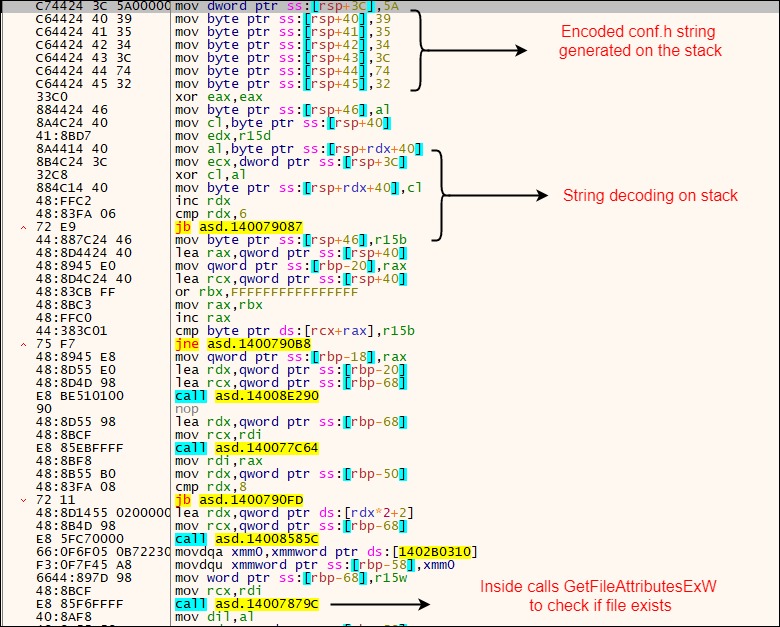Image resolution: width=780 pixels, height=627 pixels.
Task: Click the upward jump arrow beside 72 E9
Action: [24, 228]
